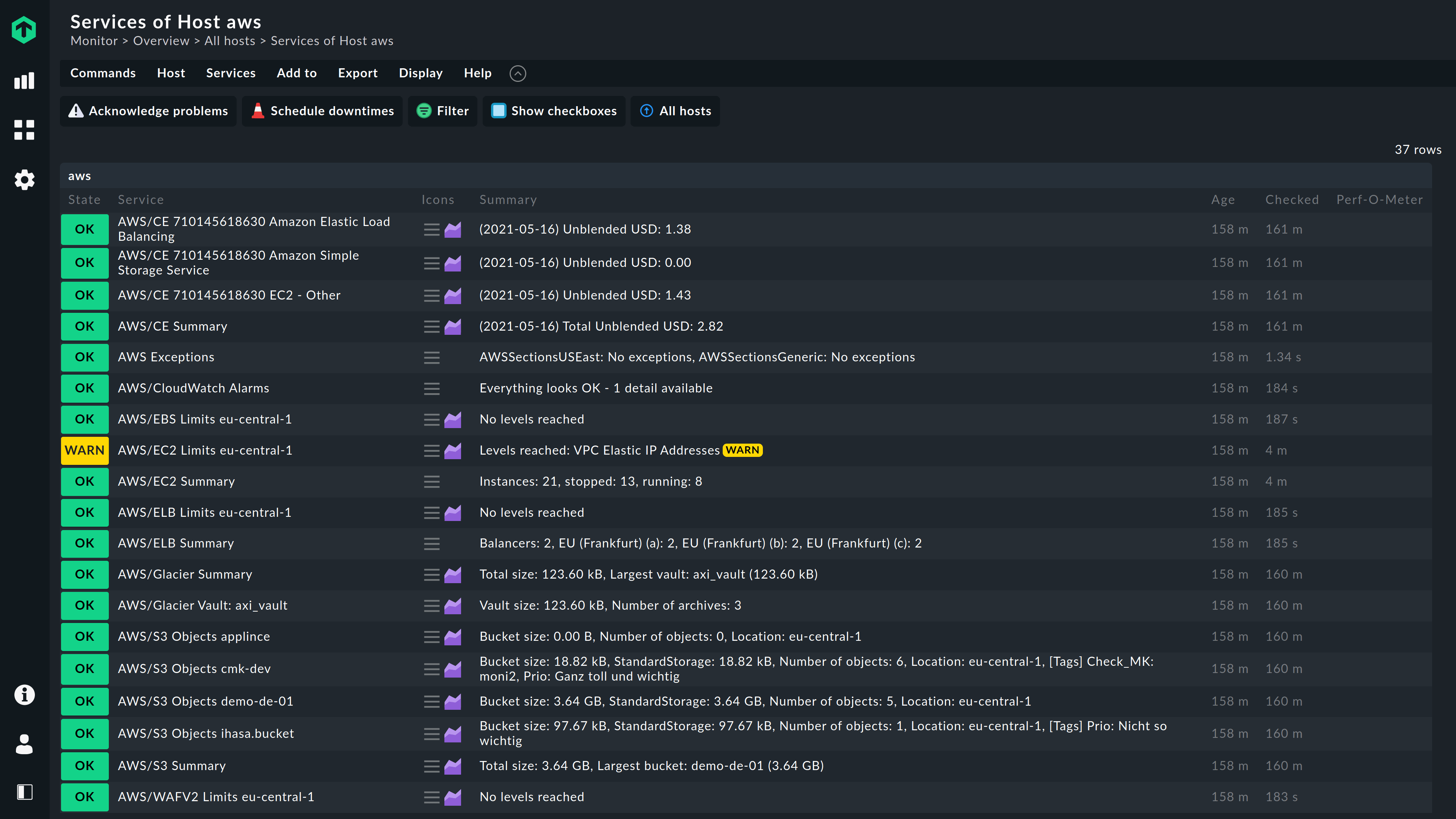Open graph icon for AWS/S3 Objects demo-de-01
Screen dimensions: 1456x819
point(453,701)
